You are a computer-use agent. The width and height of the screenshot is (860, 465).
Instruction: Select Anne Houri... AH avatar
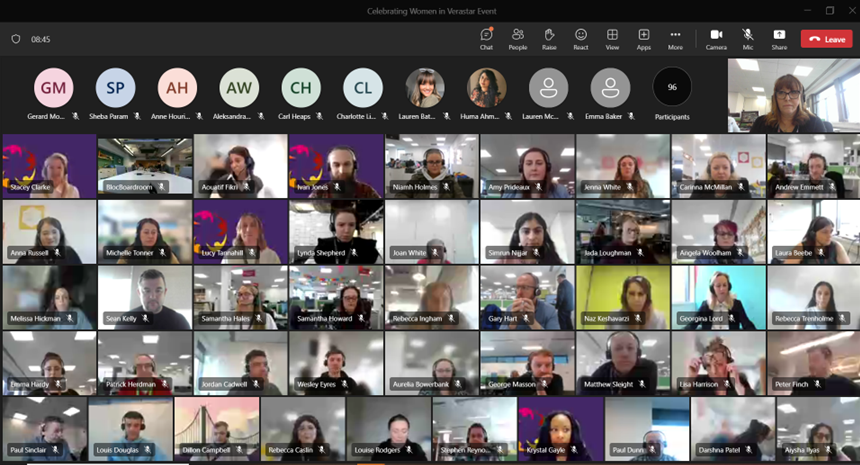177,88
